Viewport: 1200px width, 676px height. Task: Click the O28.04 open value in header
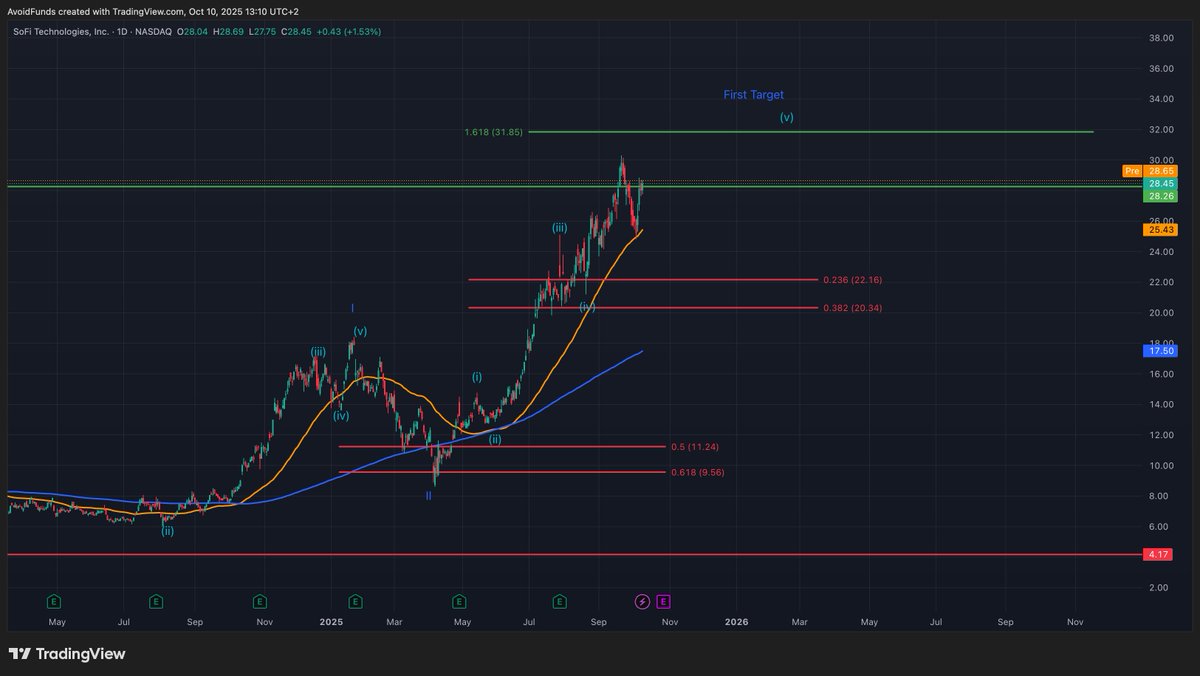(192, 32)
